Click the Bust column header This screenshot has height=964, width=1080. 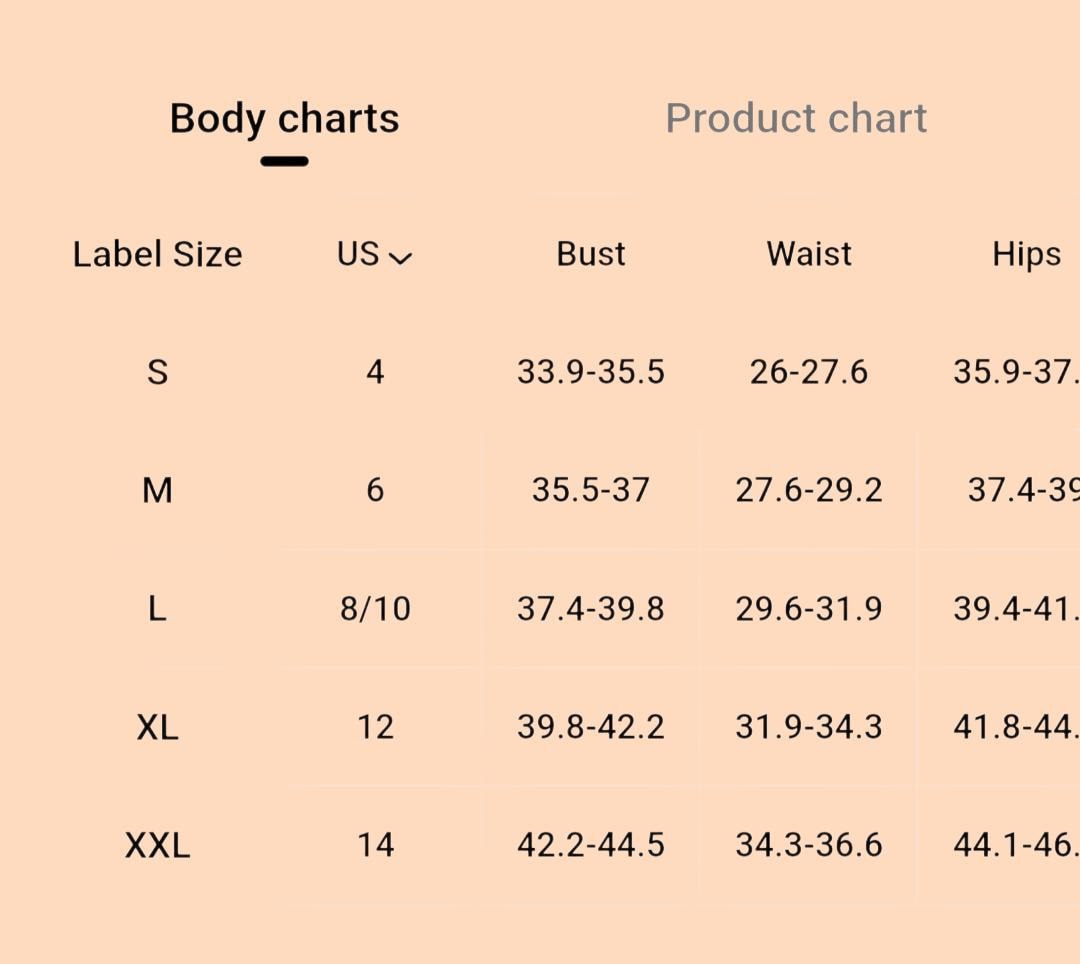coord(591,254)
